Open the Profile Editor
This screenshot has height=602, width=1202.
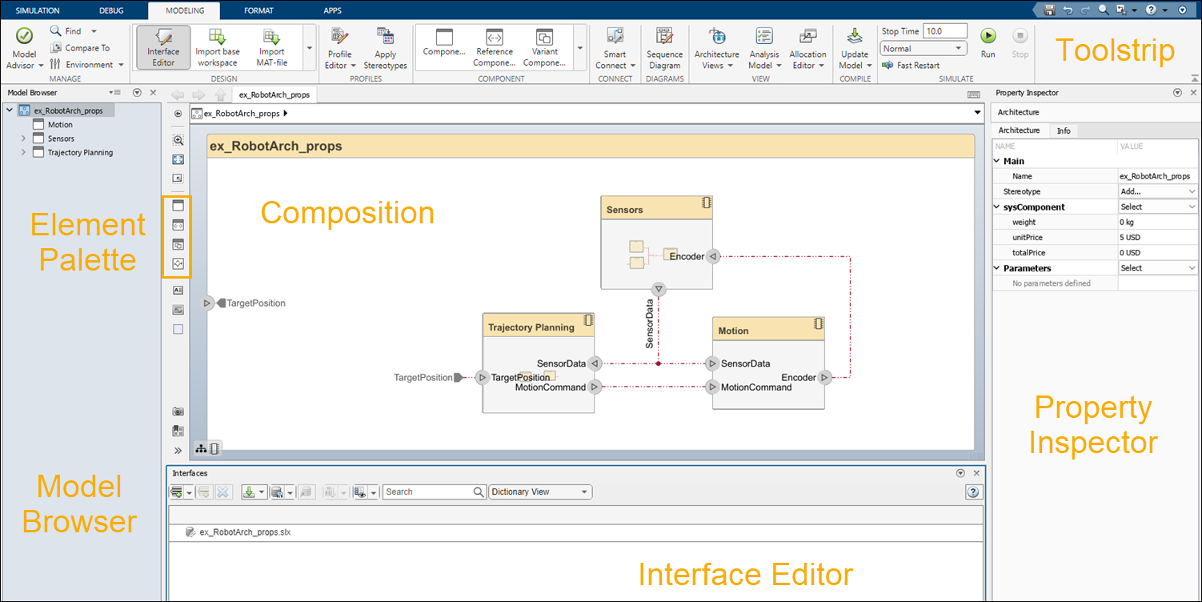pyautogui.click(x=339, y=48)
